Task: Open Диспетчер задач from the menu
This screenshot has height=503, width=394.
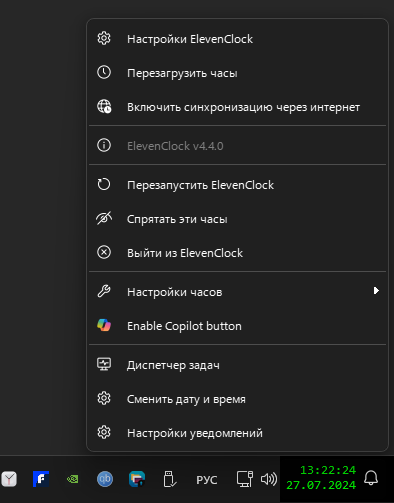Action: pos(237,365)
